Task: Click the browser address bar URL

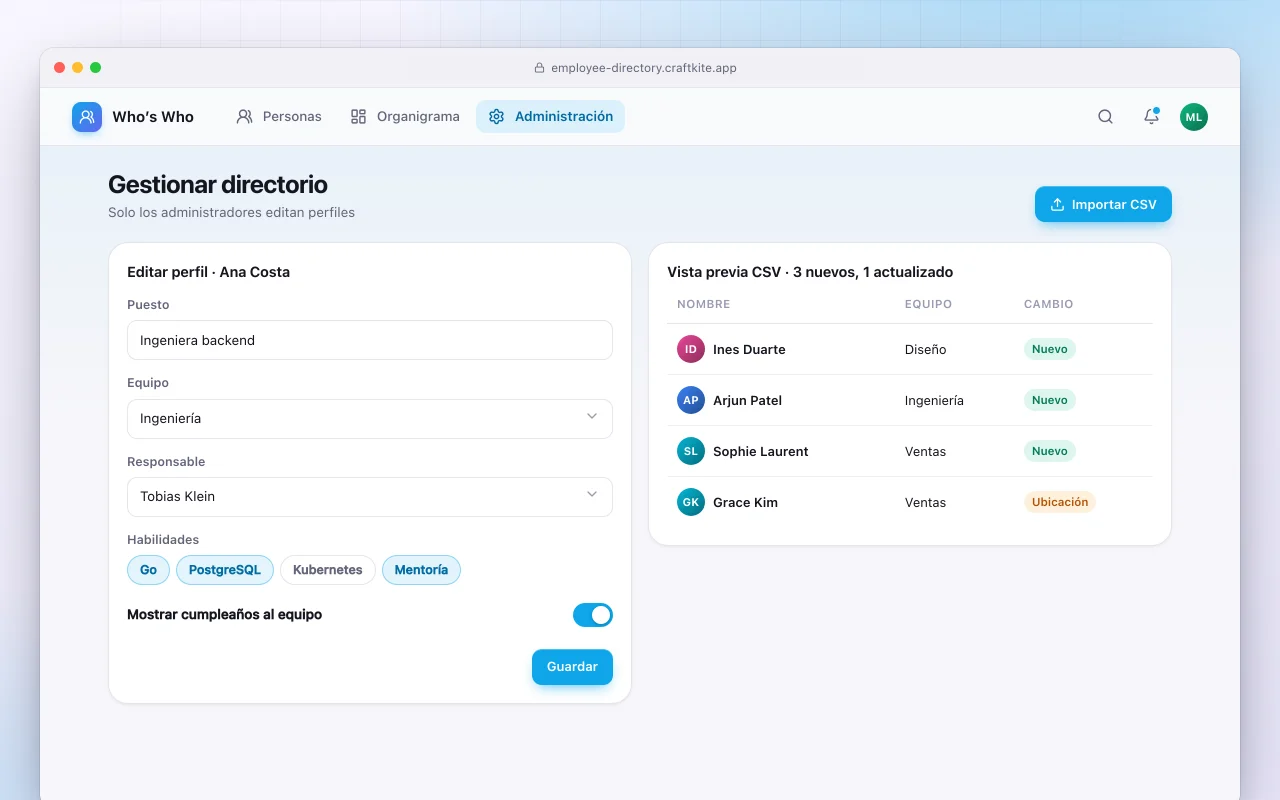Action: click(644, 68)
